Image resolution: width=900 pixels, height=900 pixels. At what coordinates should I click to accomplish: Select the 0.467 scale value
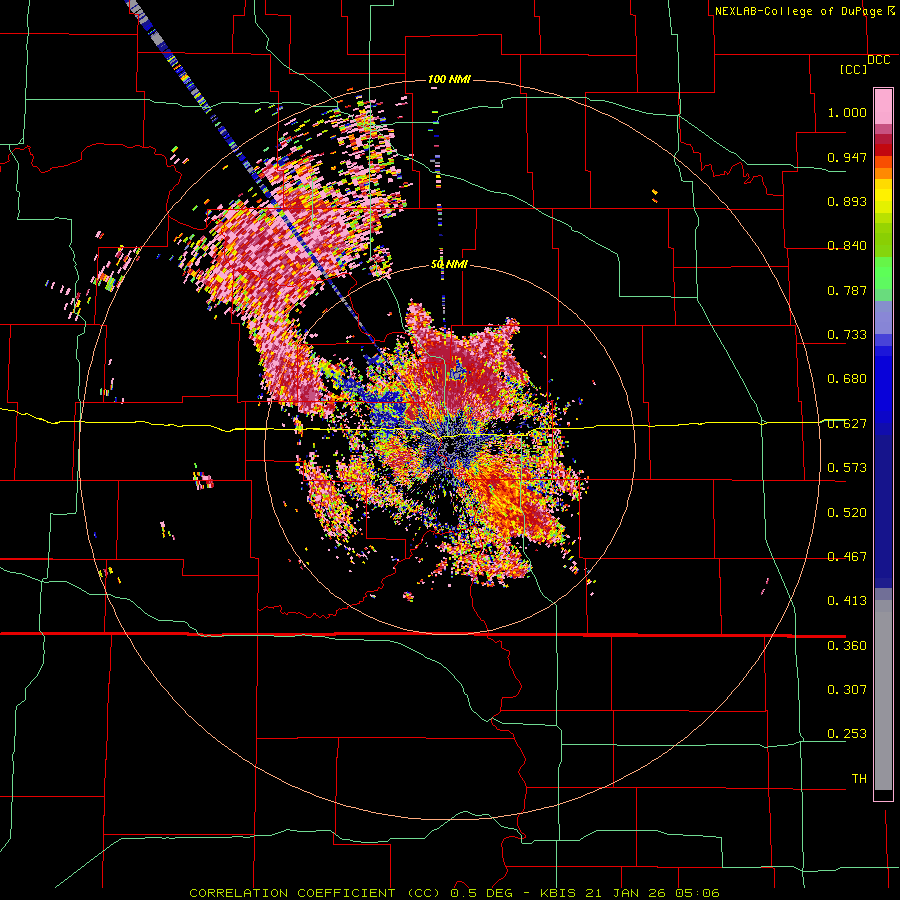click(847, 557)
